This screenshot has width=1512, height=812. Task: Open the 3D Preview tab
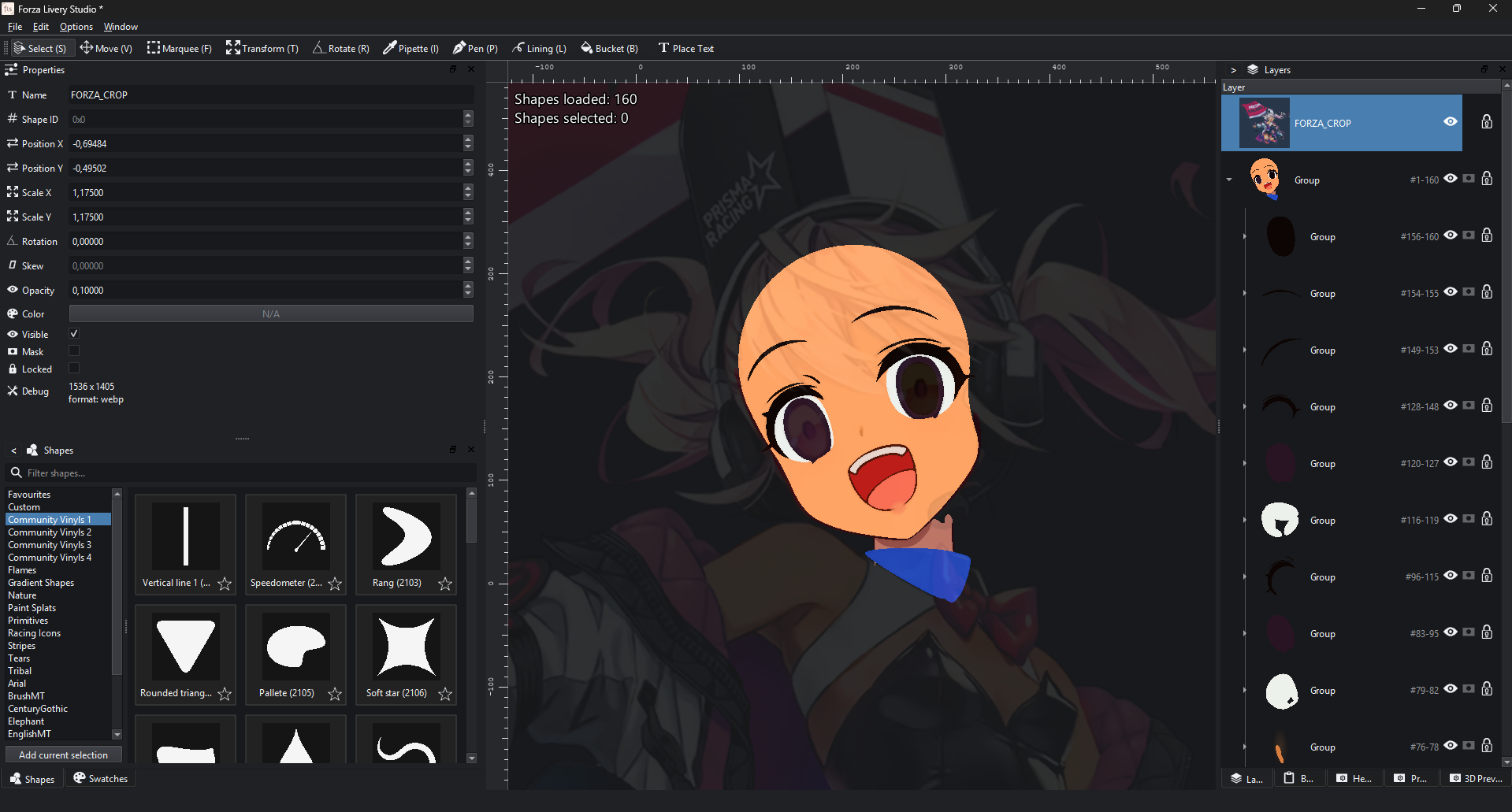(1477, 778)
